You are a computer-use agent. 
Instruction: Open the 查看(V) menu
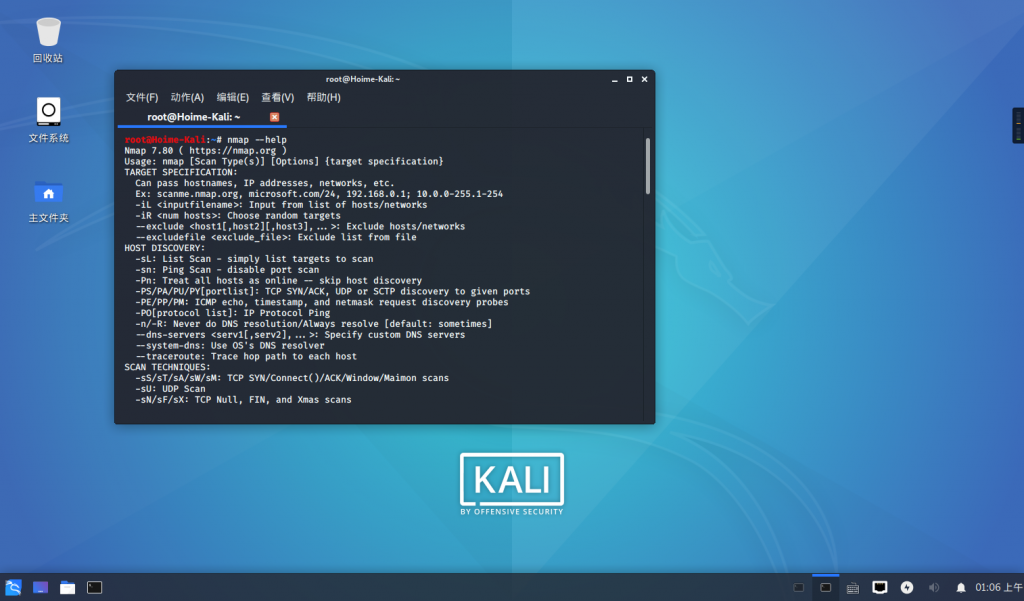pos(278,97)
